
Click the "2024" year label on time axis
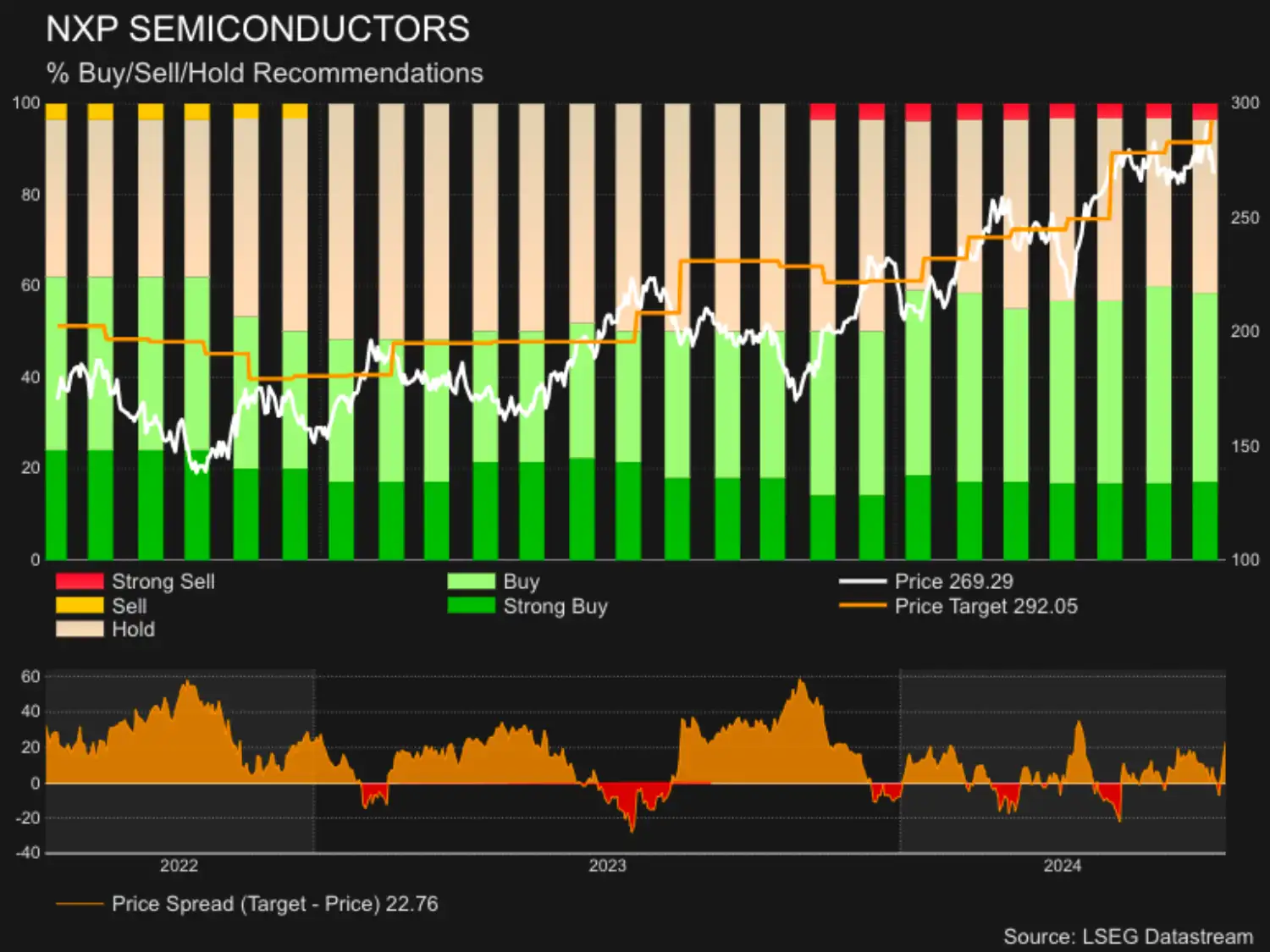point(1063,866)
